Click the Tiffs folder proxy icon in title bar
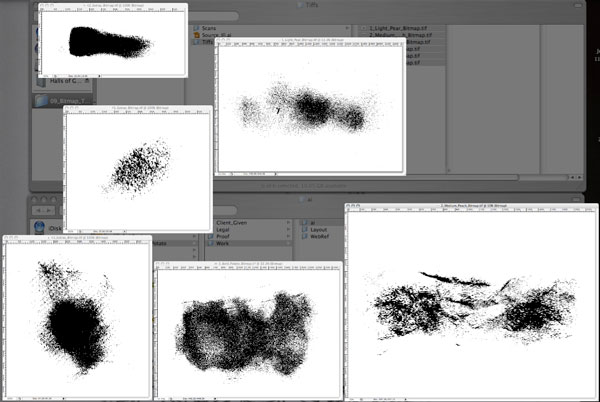 coord(301,5)
